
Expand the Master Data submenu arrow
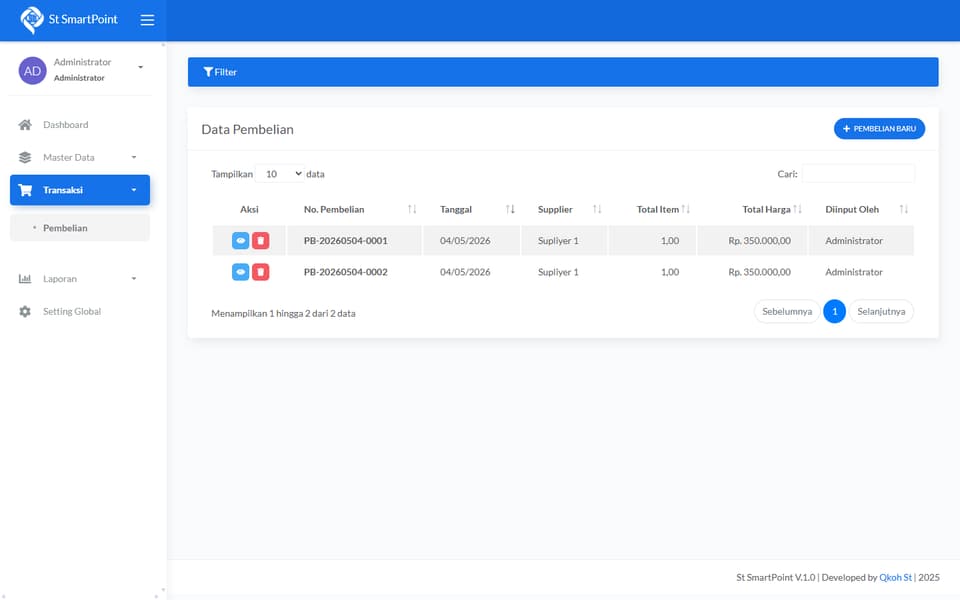[x=134, y=157]
